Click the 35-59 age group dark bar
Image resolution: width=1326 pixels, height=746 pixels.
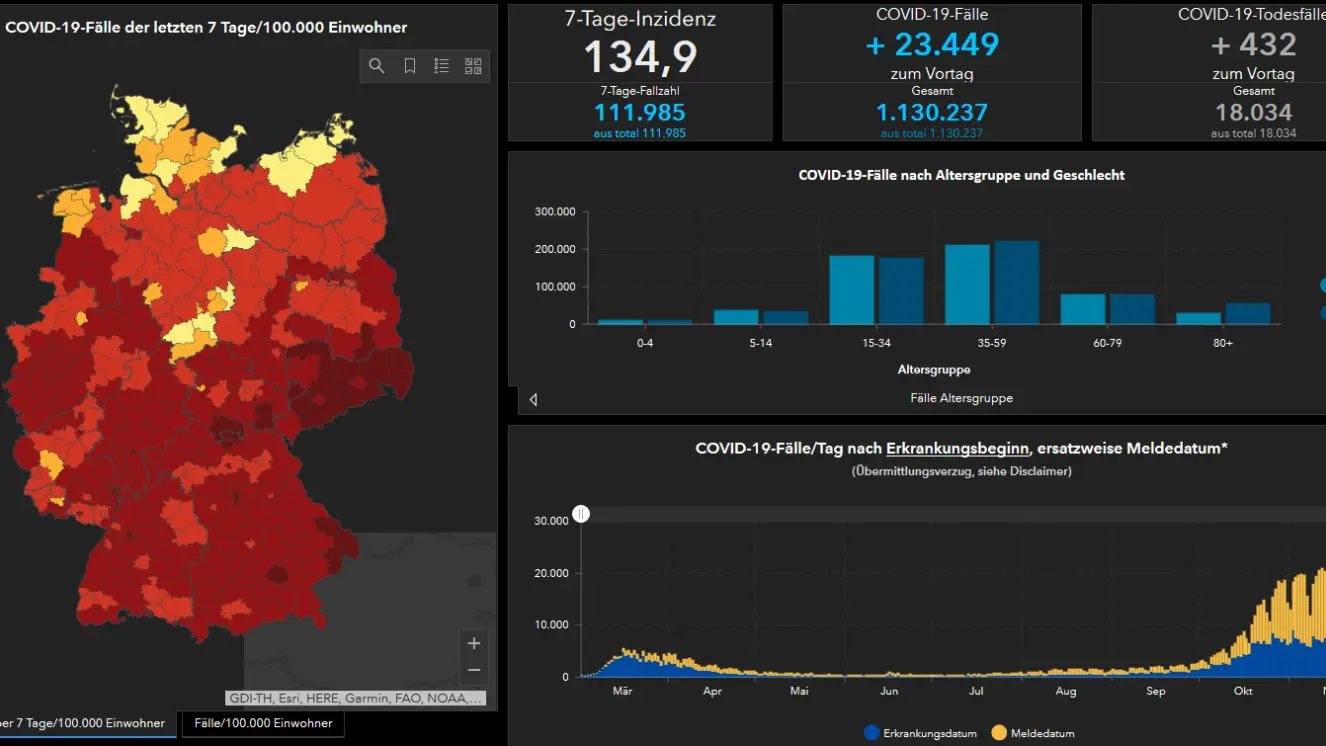pos(1016,282)
